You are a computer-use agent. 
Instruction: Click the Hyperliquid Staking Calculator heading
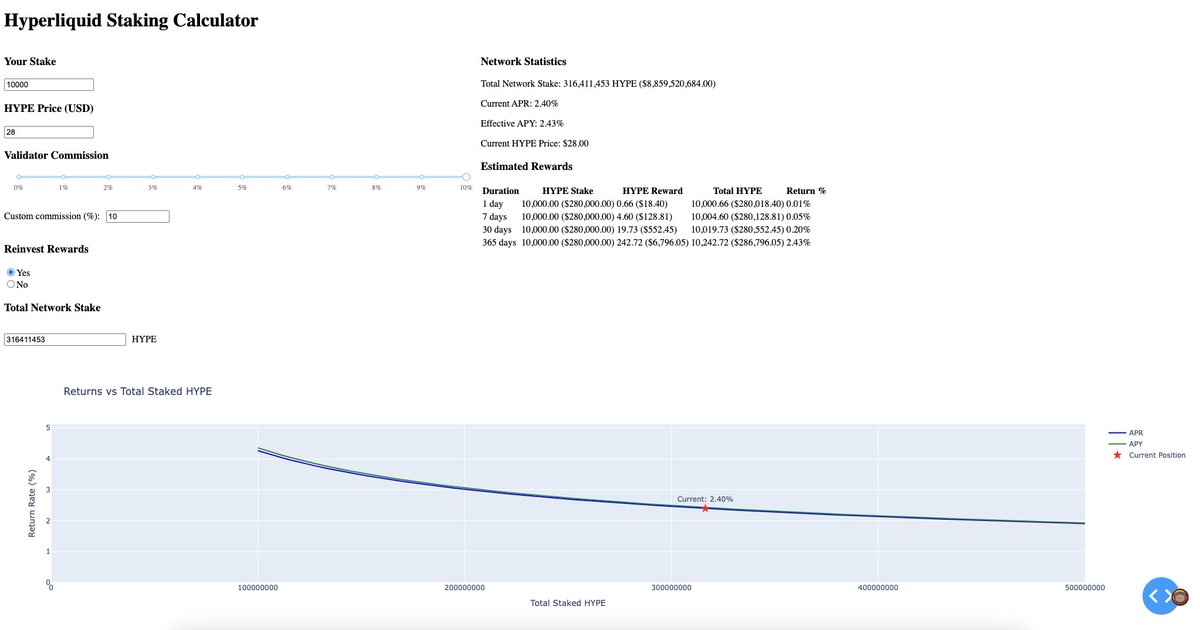[x=131, y=20]
